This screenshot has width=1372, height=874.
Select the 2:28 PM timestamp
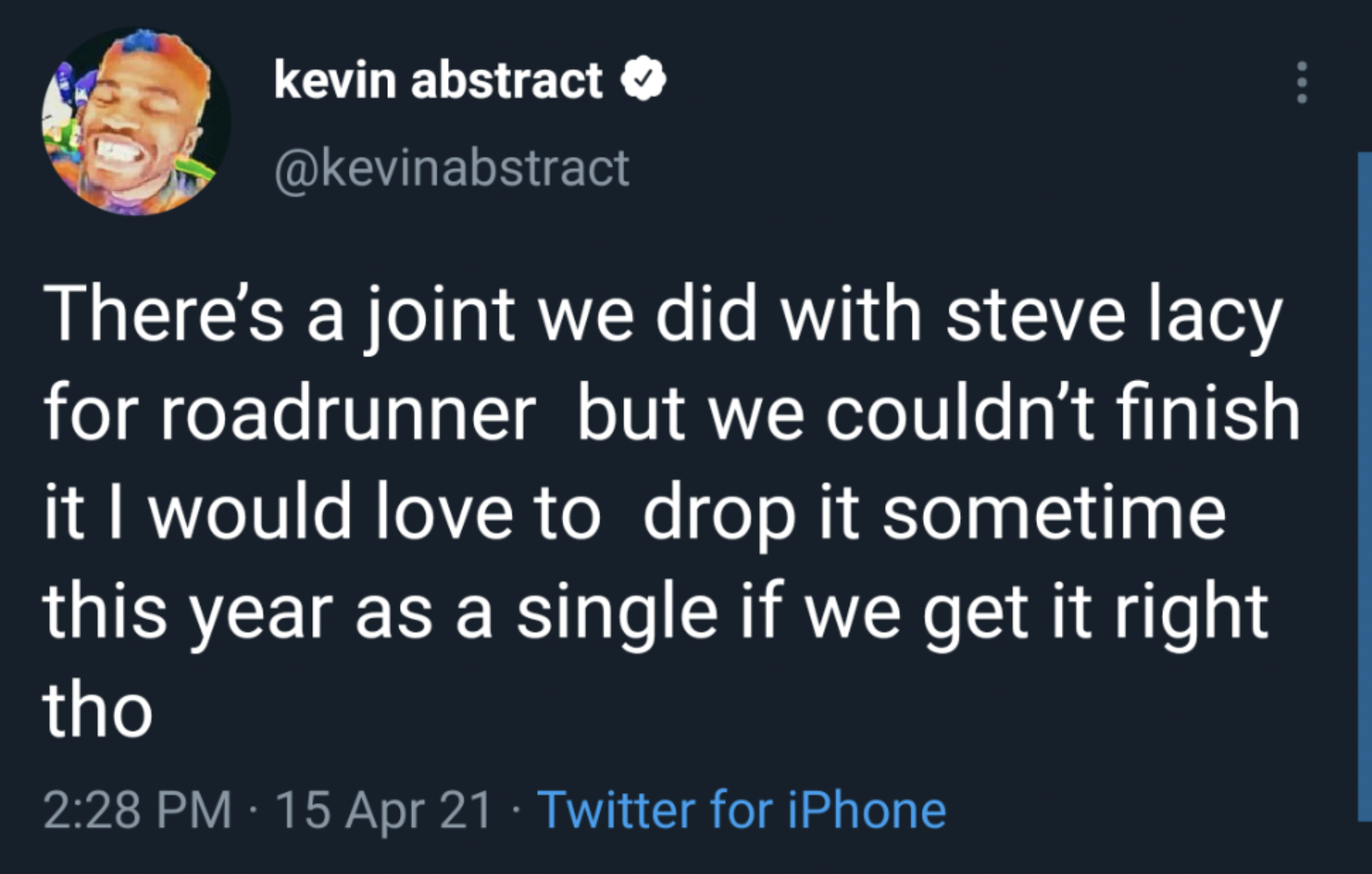[138, 810]
